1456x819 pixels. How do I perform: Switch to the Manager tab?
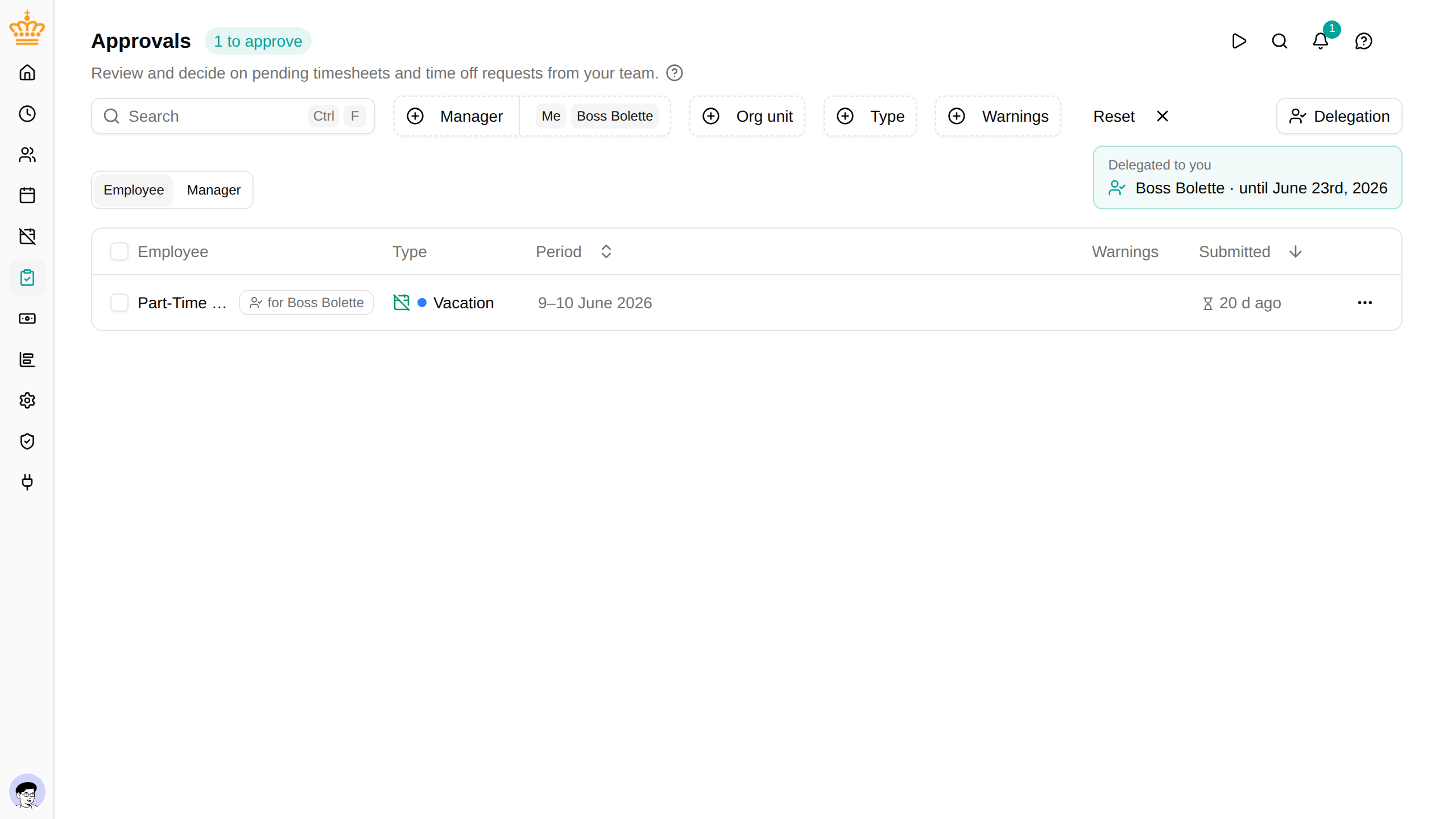214,190
